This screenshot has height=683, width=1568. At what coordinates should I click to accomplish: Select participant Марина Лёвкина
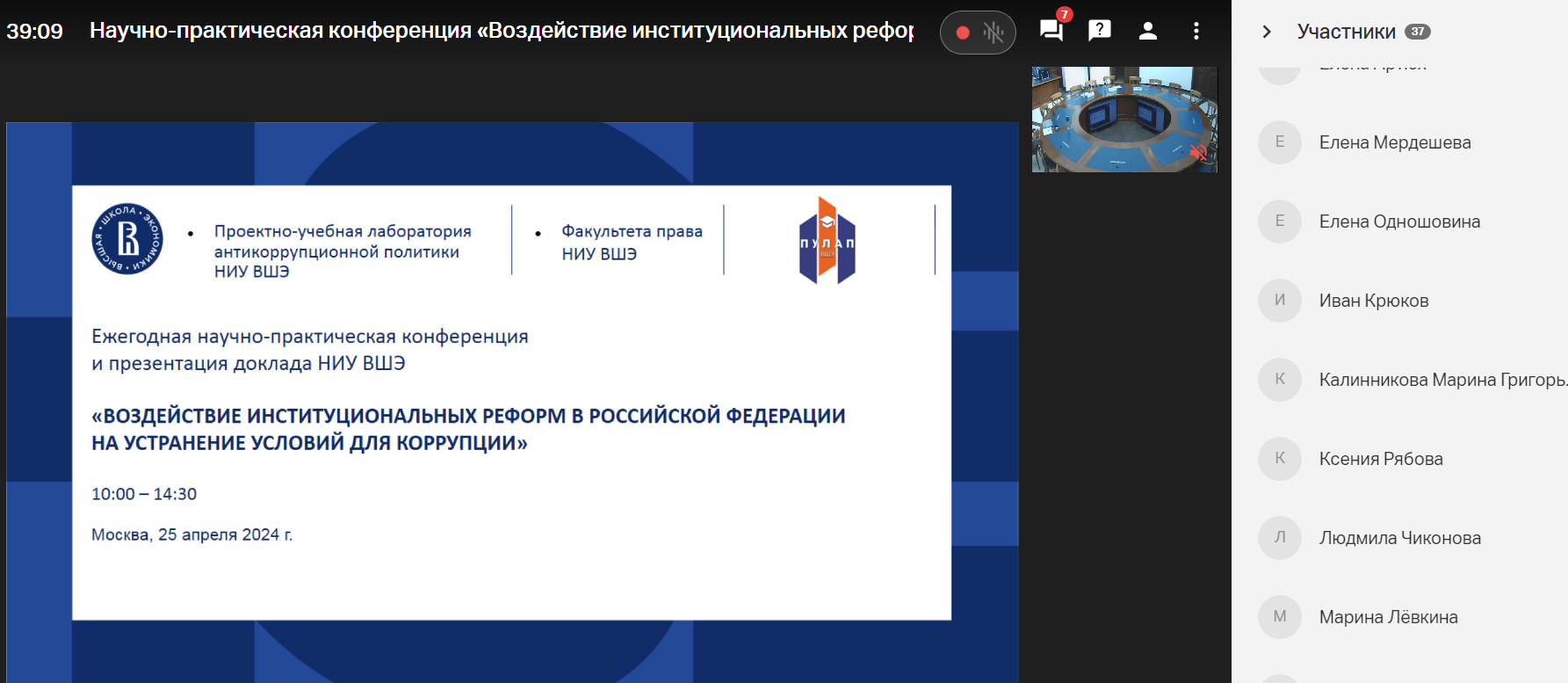pyautogui.click(x=1399, y=617)
